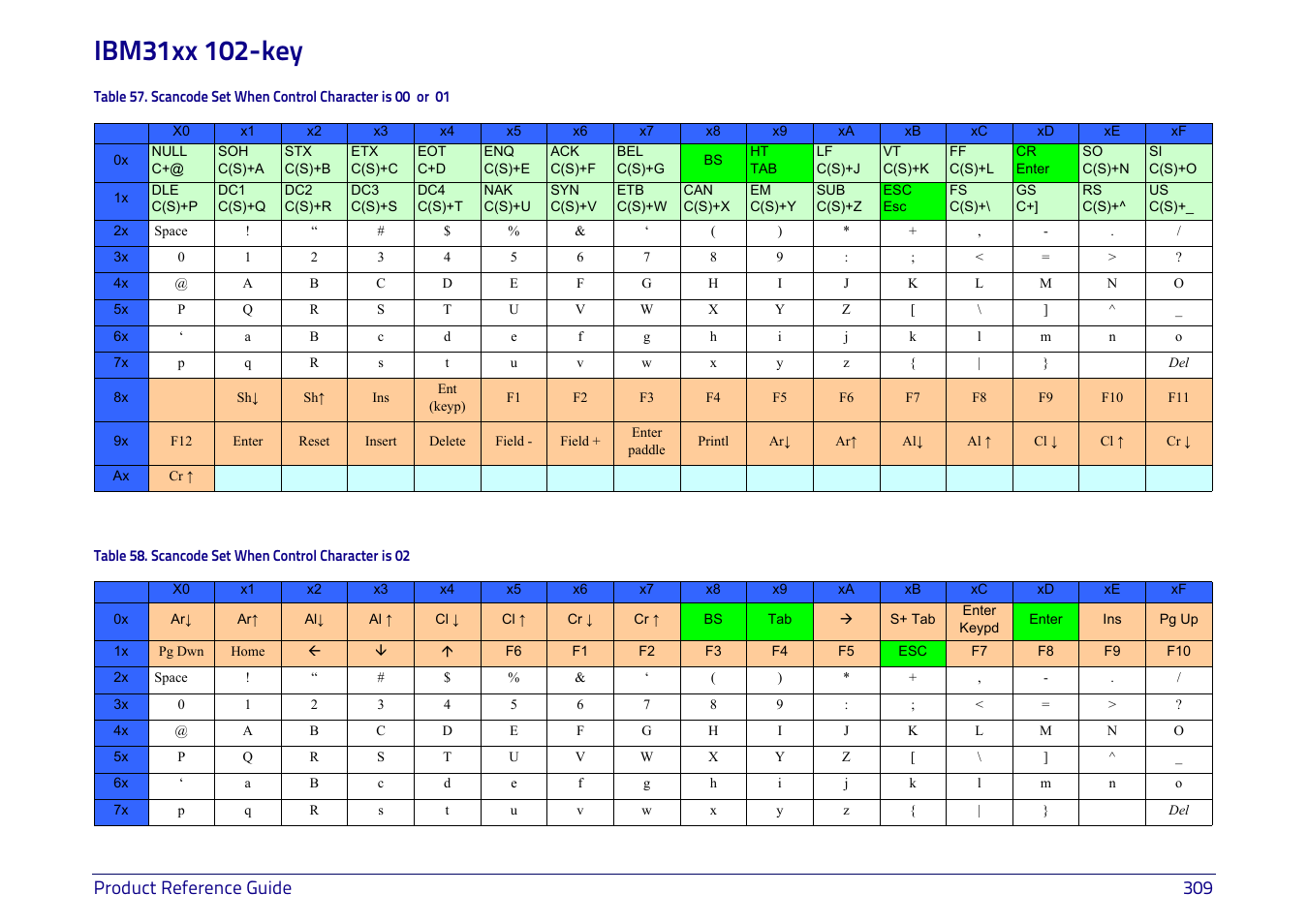Viewport: 1308px width, 924px height.
Task: Click the green BS cell in Table 57
Action: point(713,161)
